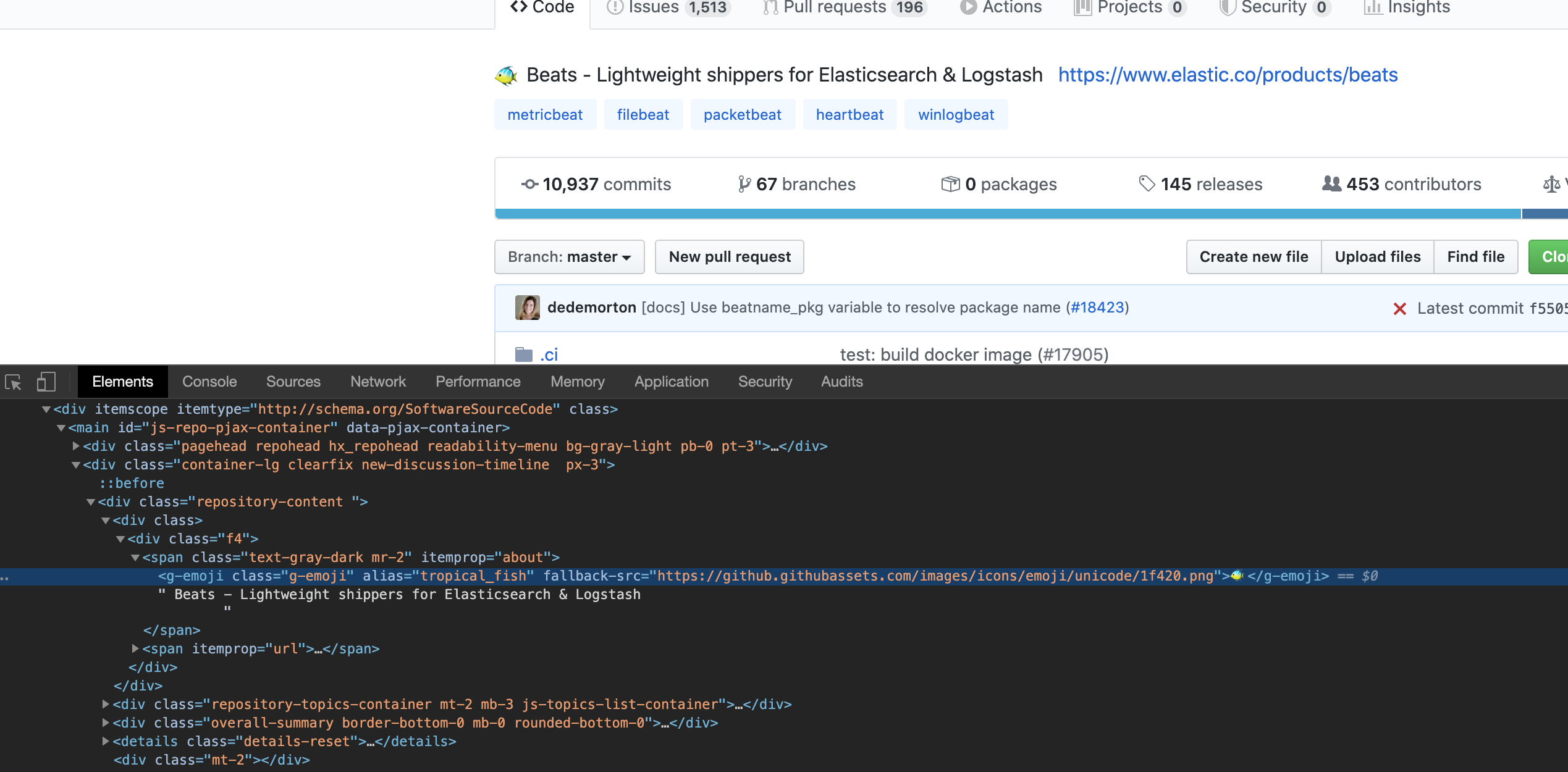Screen dimensions: 1568x772
Task: Expand the pagehead div in Elements panel
Action: [x=75, y=445]
